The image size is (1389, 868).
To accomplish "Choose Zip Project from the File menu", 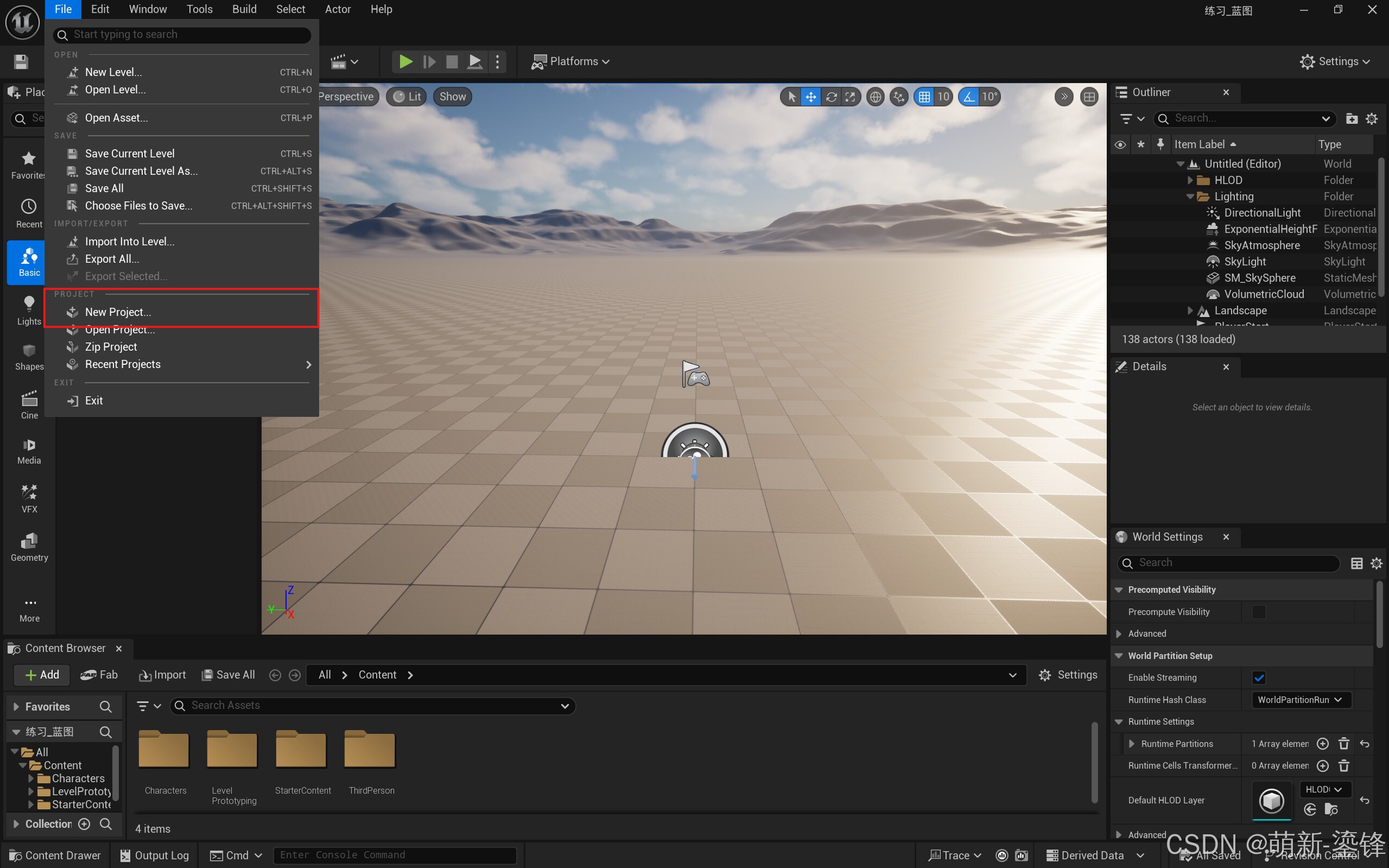I will [x=111, y=347].
